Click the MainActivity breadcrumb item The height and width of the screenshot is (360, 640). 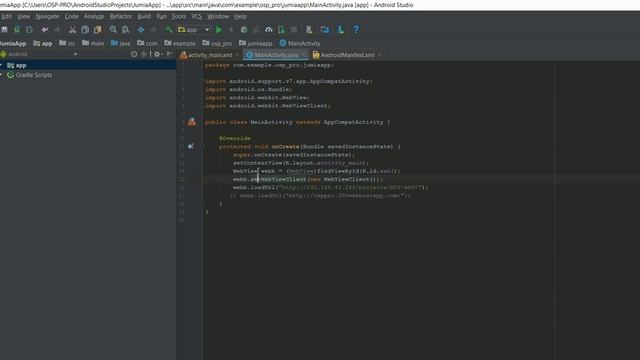300,43
